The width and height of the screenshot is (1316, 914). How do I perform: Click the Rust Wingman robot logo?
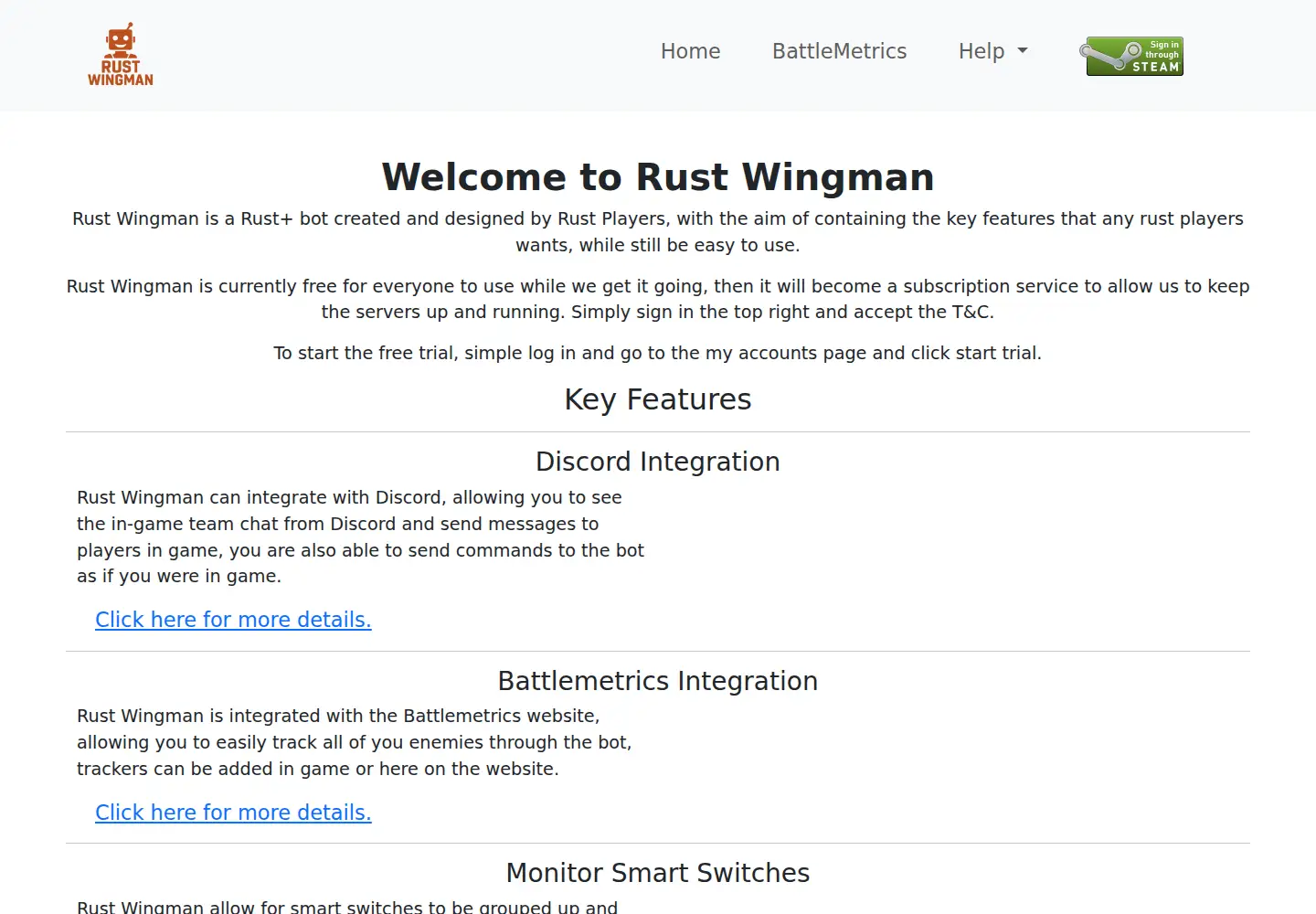click(121, 55)
